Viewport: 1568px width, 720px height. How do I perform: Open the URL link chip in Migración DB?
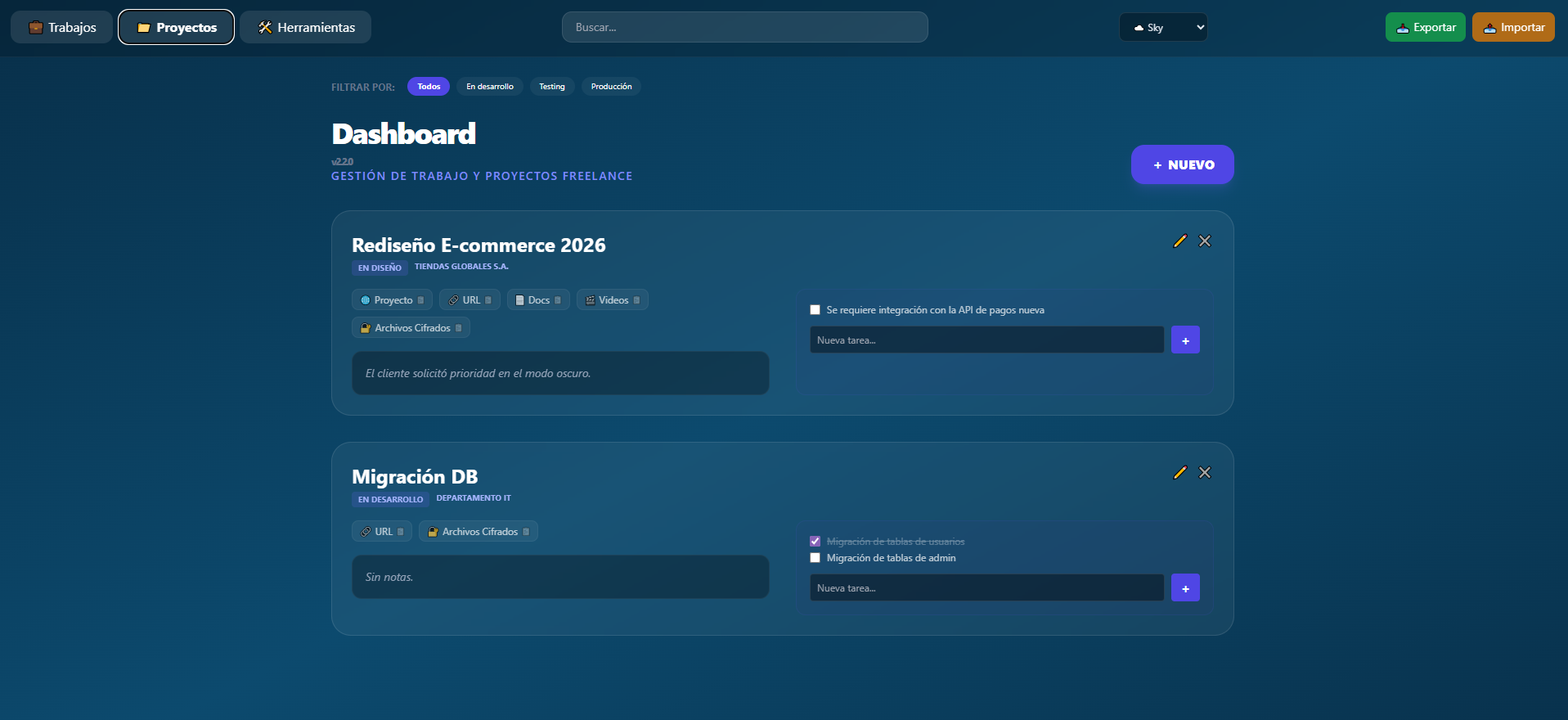point(378,532)
